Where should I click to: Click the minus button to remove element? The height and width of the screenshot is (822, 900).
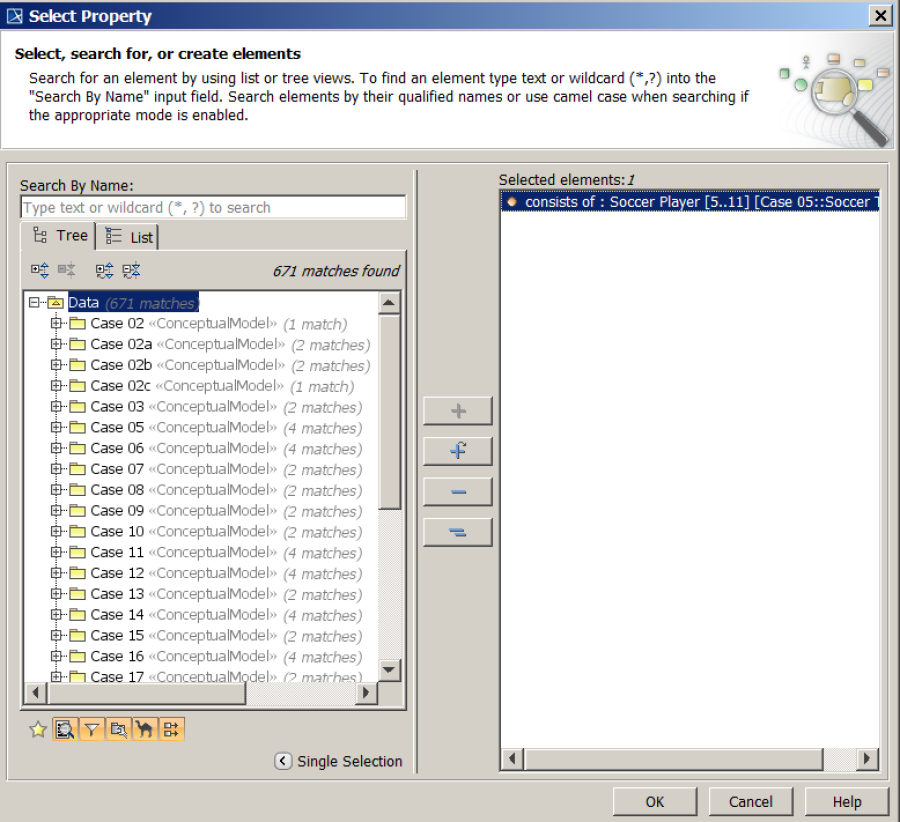point(457,491)
